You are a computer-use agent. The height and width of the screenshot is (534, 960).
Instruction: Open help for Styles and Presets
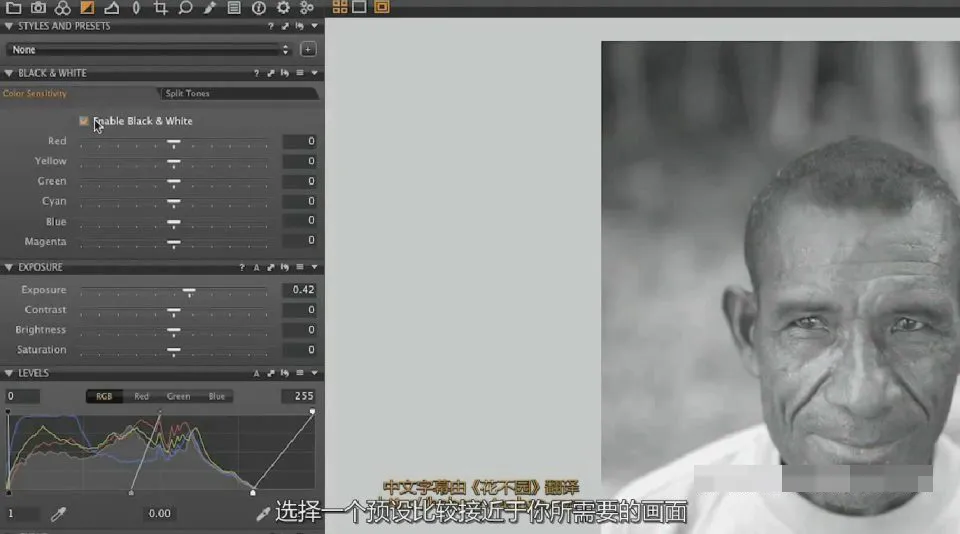click(x=271, y=26)
